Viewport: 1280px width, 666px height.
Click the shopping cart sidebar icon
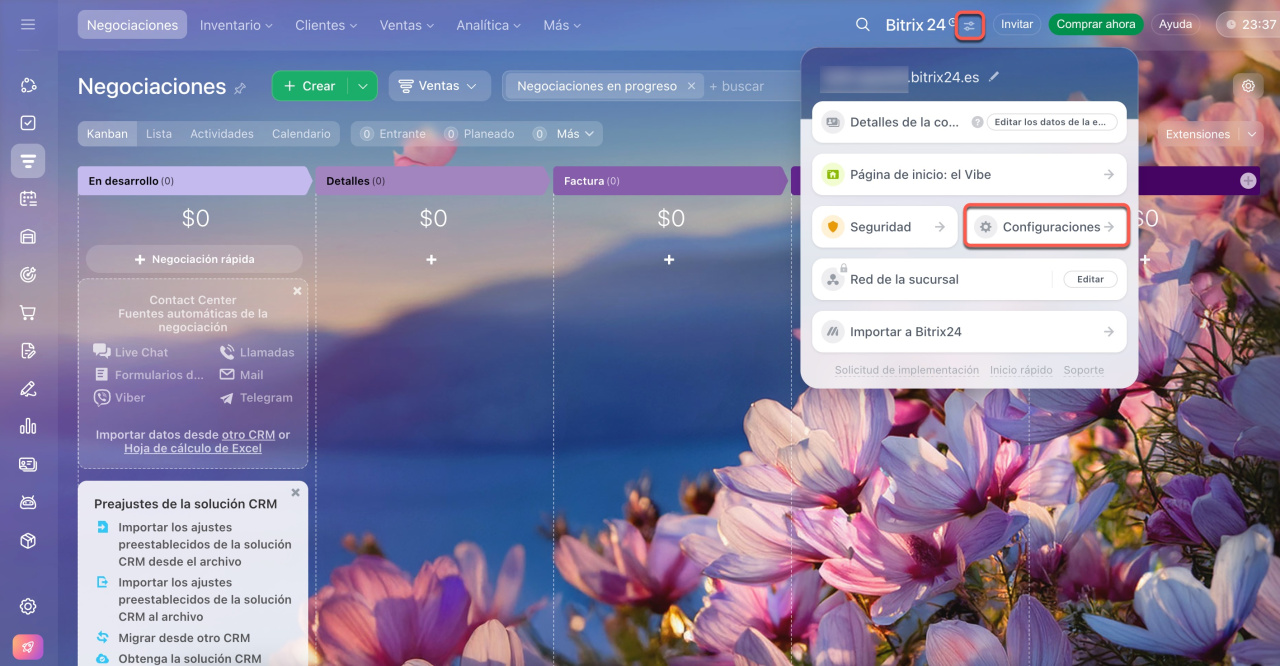28,313
